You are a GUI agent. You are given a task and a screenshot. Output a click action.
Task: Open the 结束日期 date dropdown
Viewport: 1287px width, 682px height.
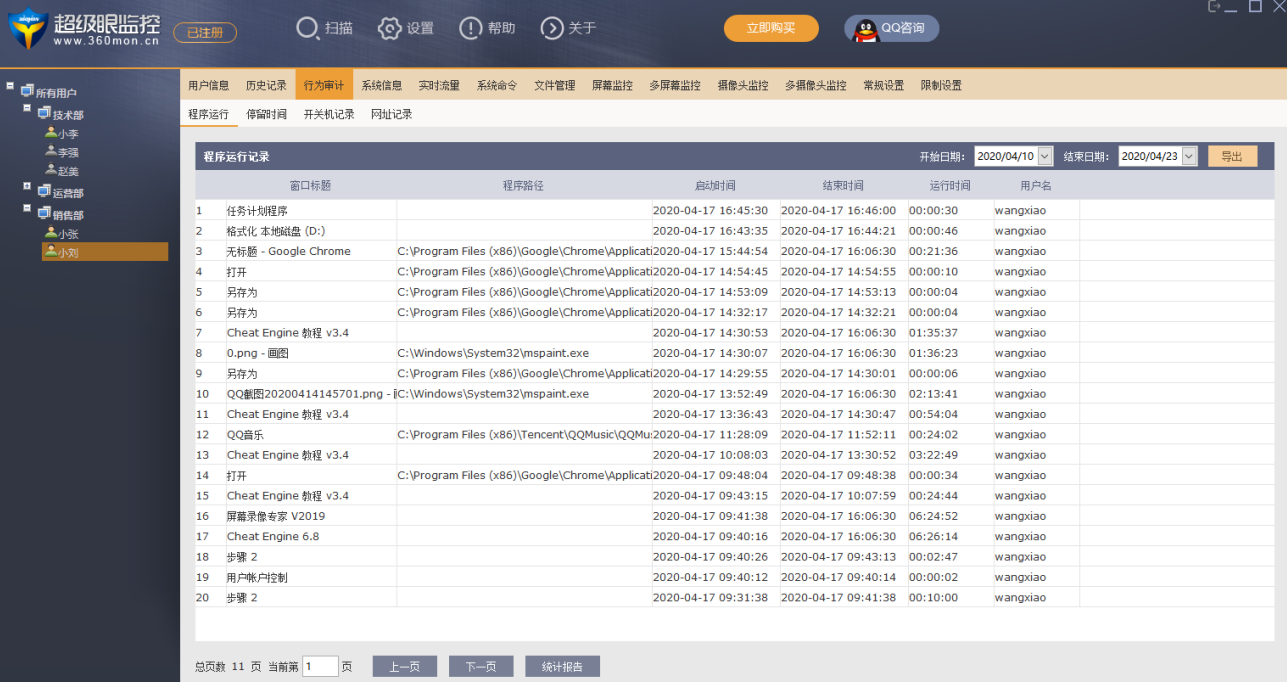pos(1189,156)
